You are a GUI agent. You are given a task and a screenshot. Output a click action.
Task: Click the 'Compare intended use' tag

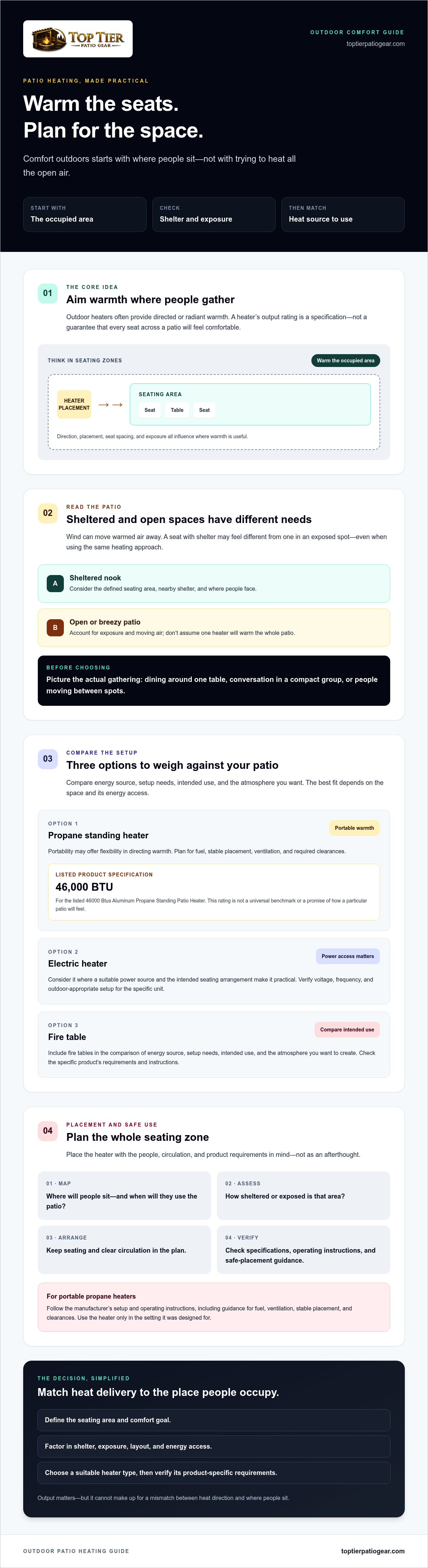pos(347,1030)
